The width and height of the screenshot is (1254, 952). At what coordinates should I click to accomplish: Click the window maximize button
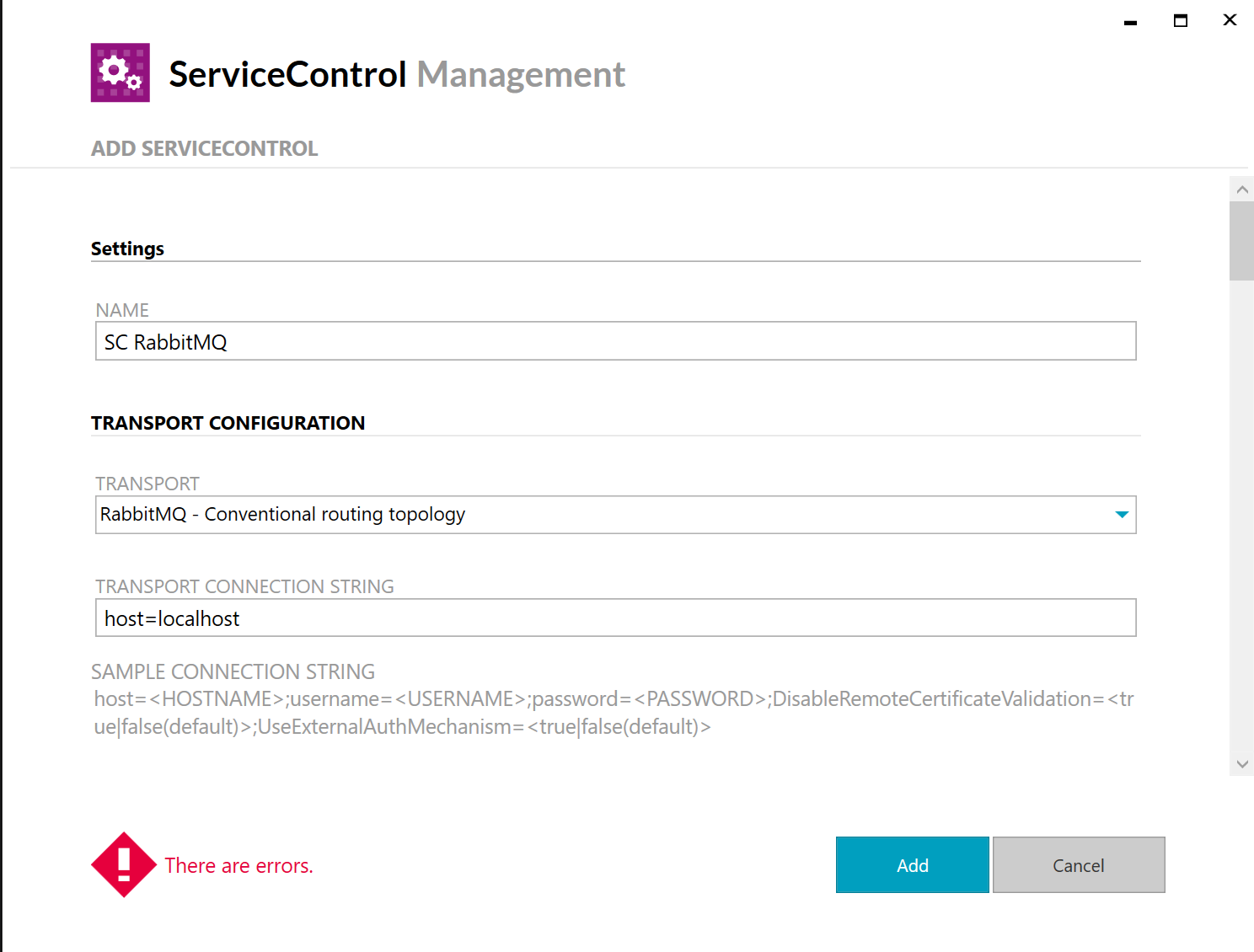1180,20
